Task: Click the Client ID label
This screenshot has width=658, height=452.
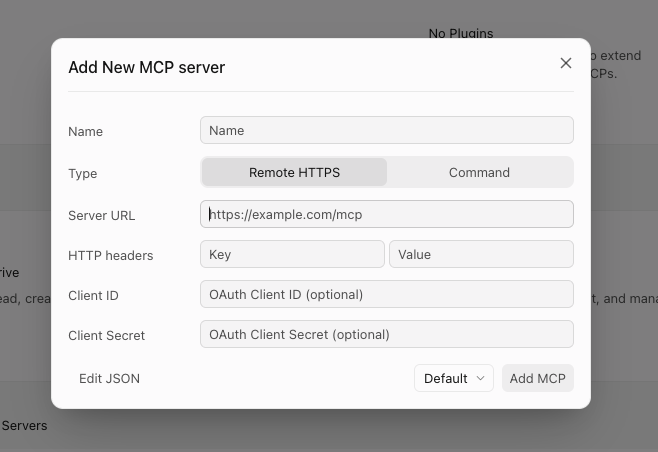Action: pyautogui.click(x=93, y=295)
